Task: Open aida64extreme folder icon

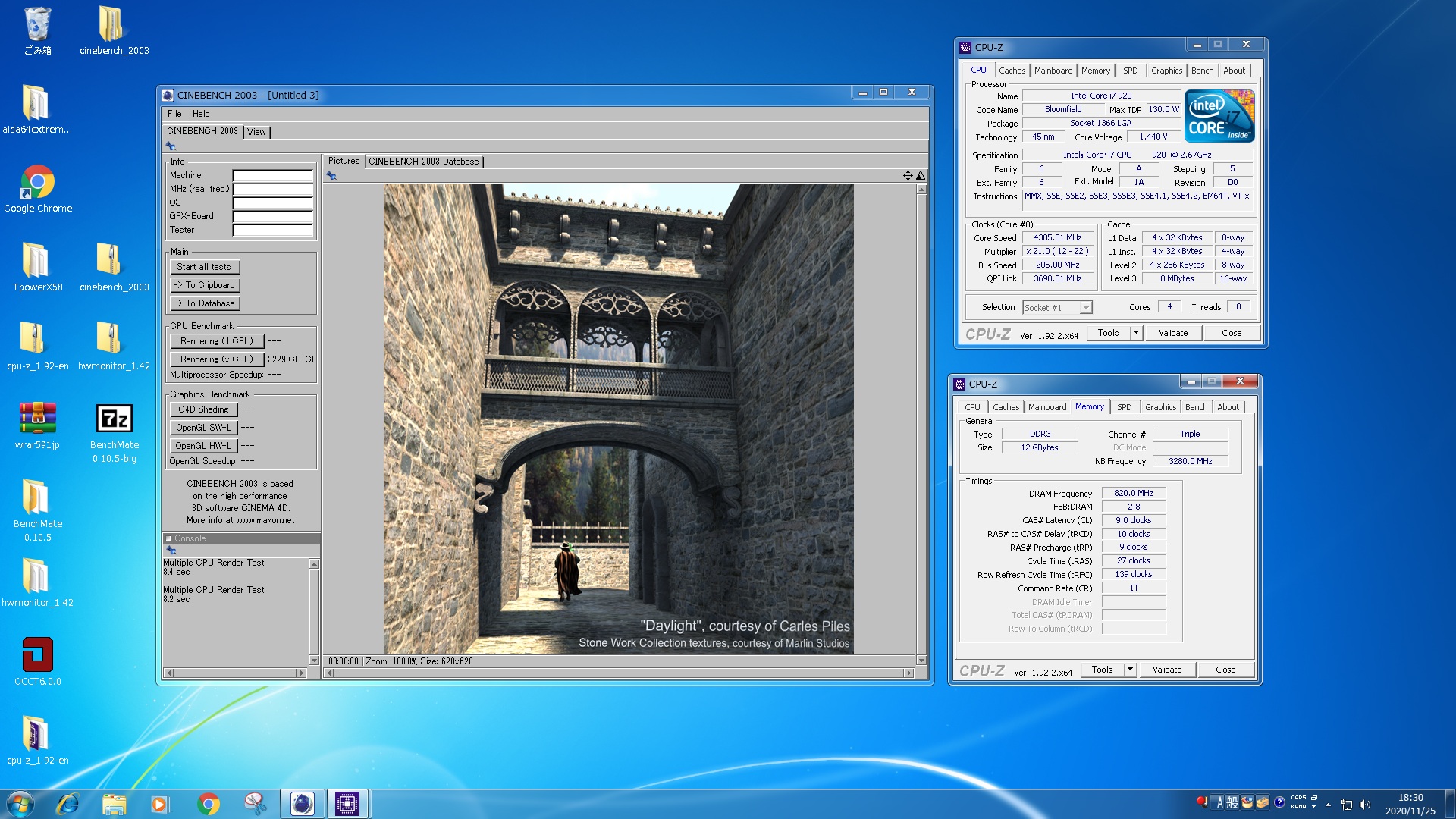Action: 37,109
